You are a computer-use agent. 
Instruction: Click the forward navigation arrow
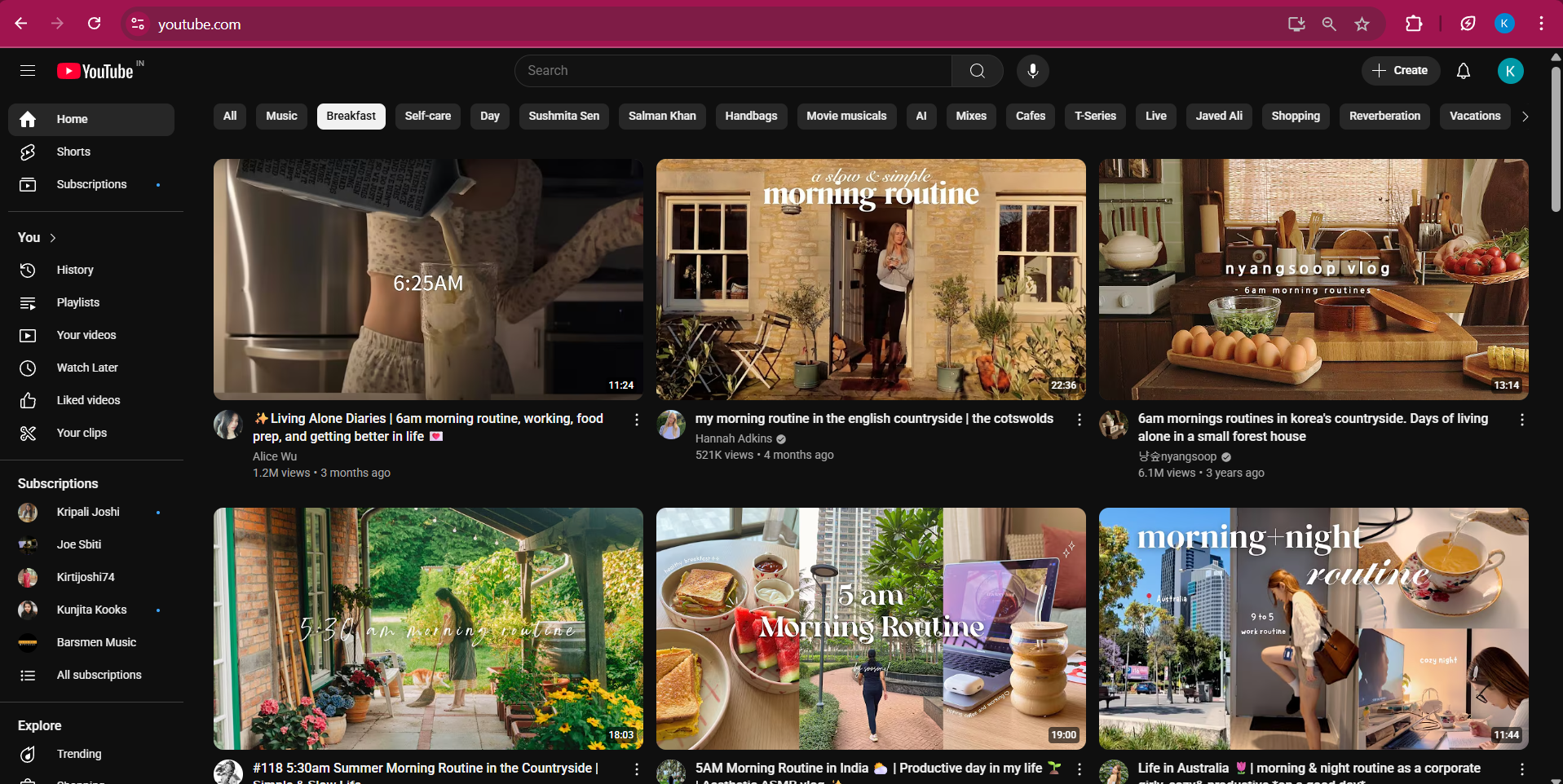point(57,24)
